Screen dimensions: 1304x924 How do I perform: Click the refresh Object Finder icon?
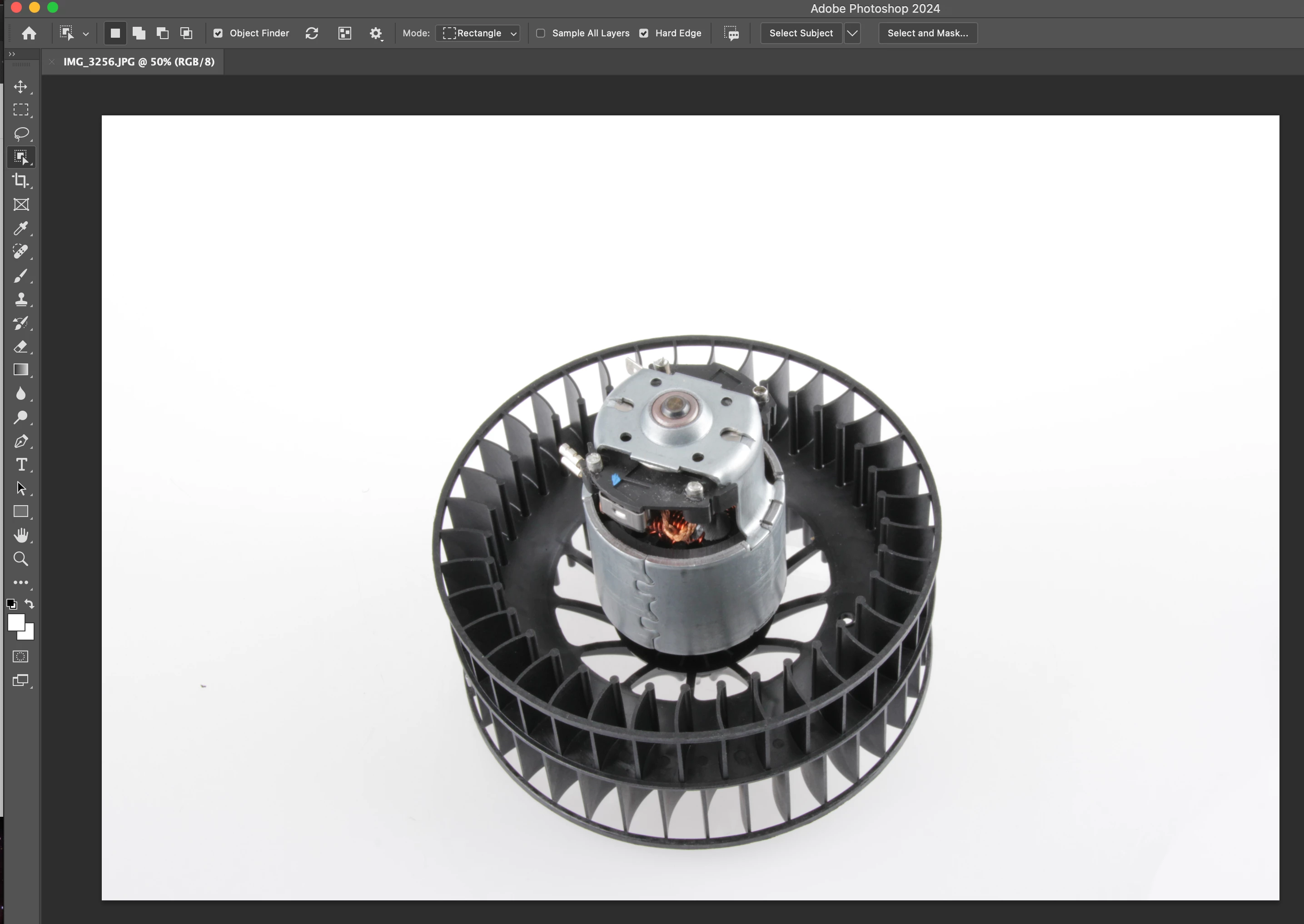tap(312, 34)
